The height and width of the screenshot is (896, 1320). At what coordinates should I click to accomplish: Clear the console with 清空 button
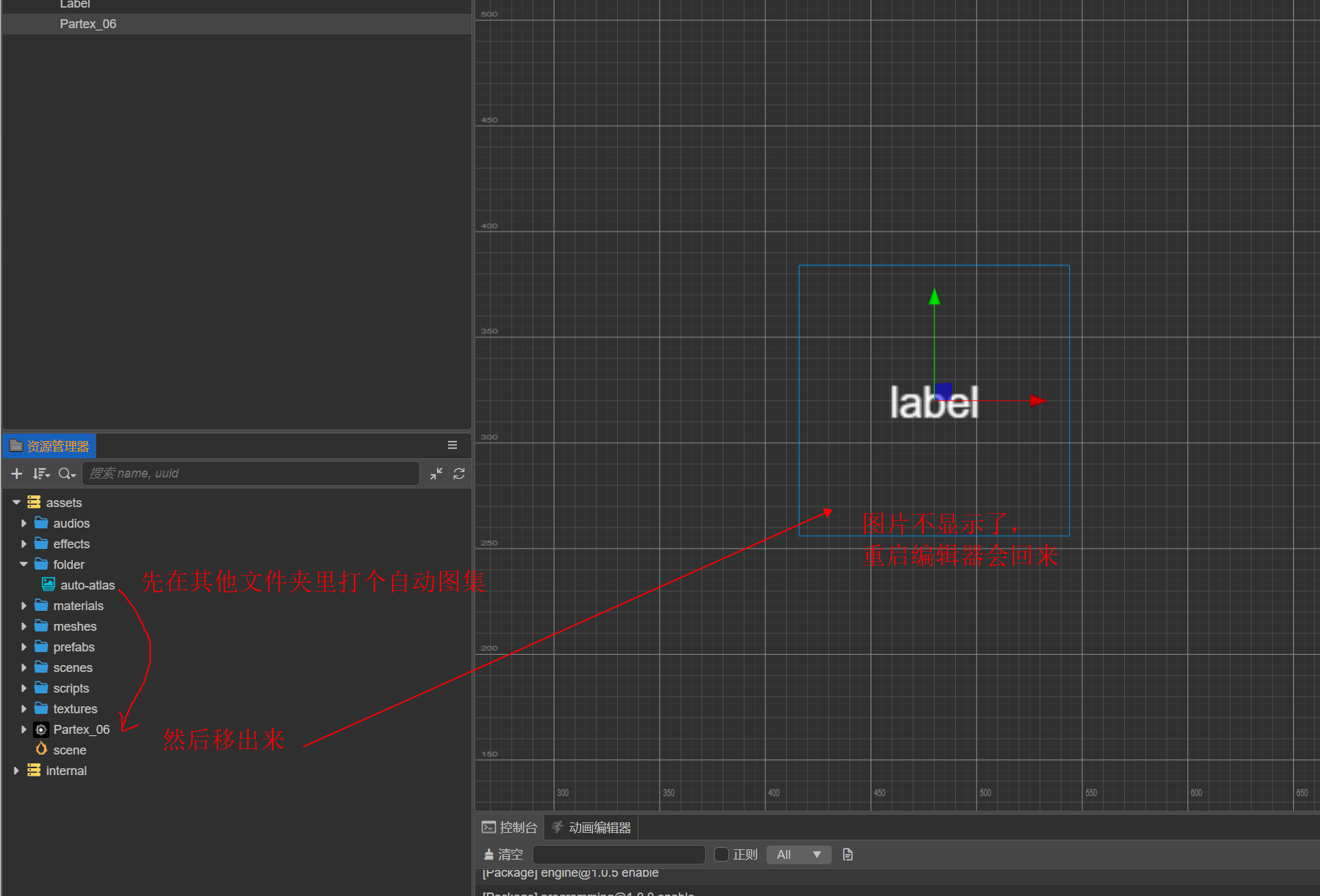[504, 854]
